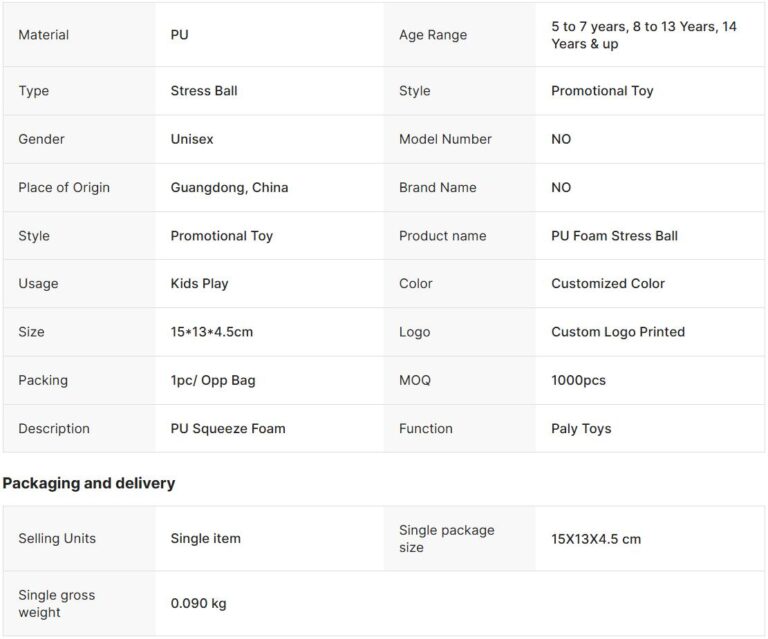
Task: Select the '0.090 kg' gross weight value
Action: coord(199,604)
